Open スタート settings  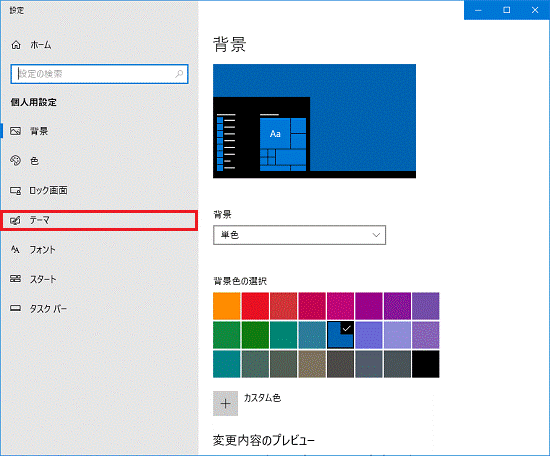coord(100,279)
